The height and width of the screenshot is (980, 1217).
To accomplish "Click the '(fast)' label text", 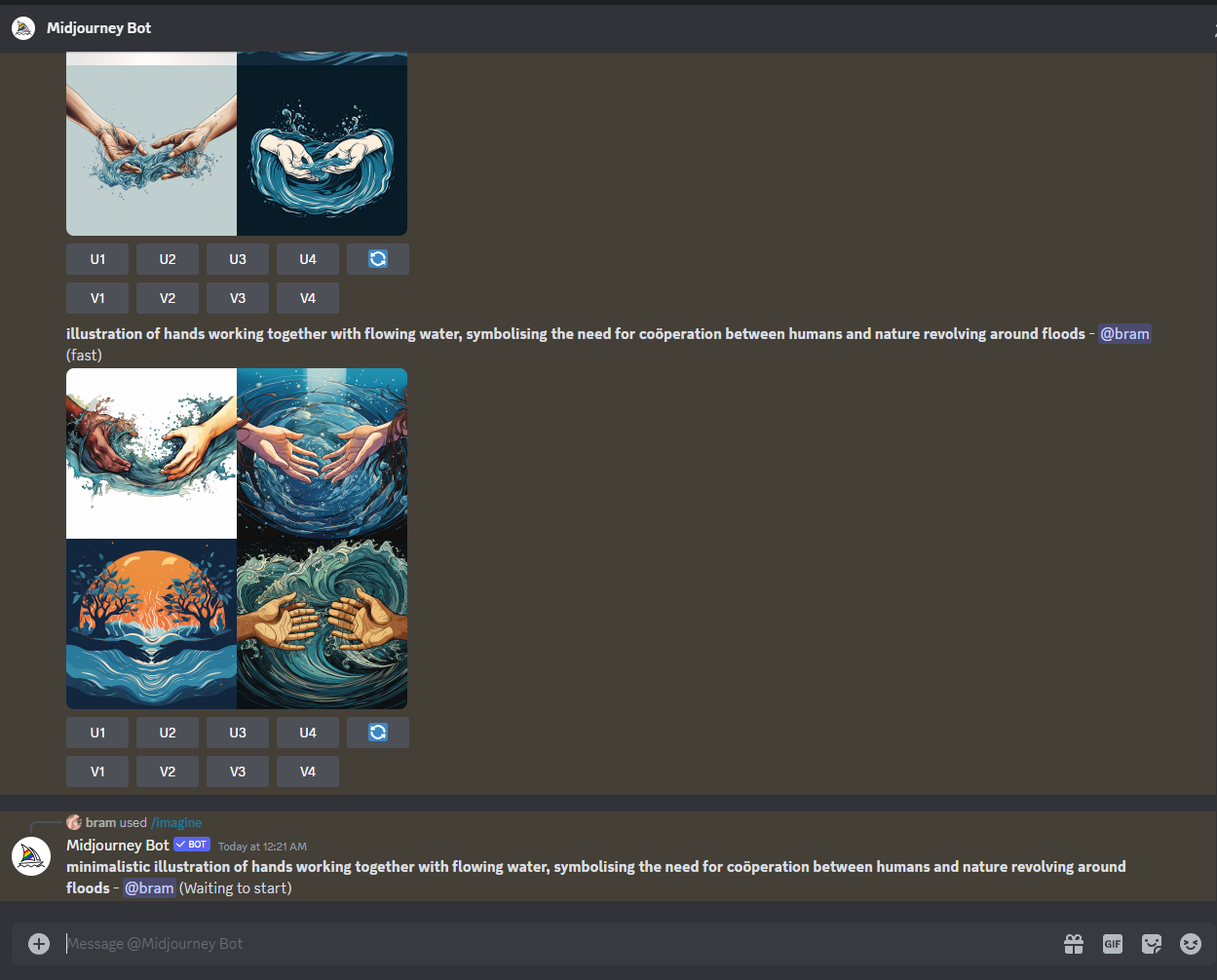I will (x=84, y=355).
